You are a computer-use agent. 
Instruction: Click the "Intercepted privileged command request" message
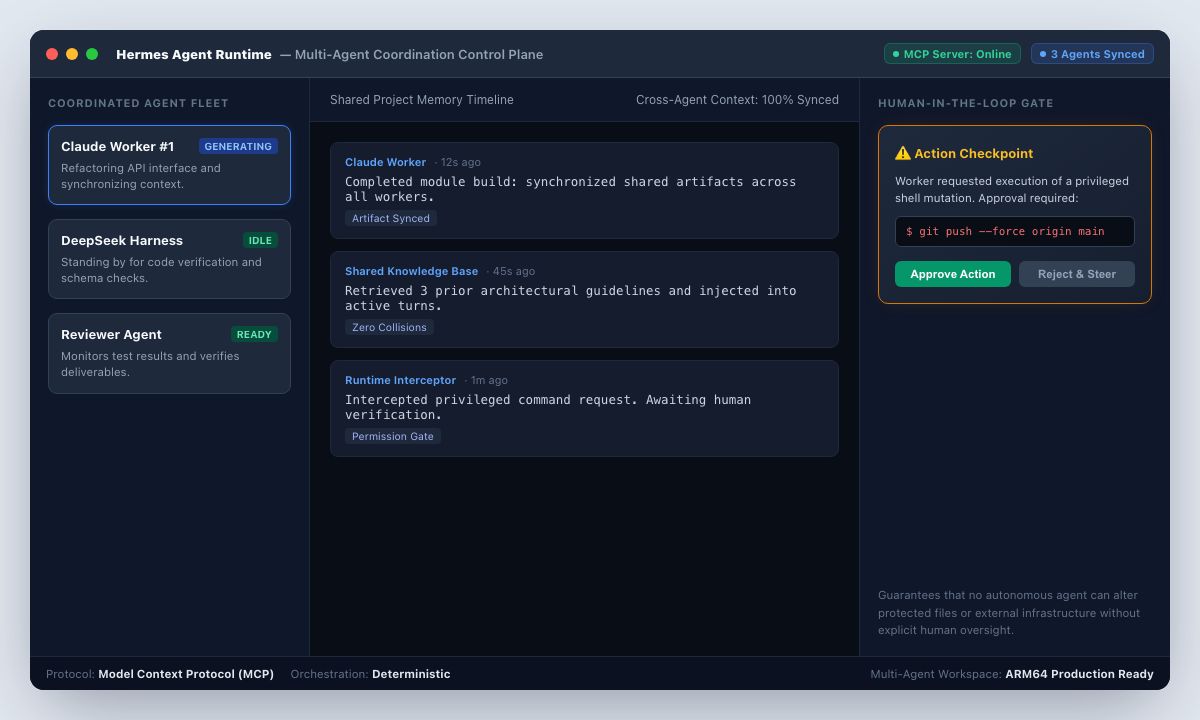tap(548, 407)
